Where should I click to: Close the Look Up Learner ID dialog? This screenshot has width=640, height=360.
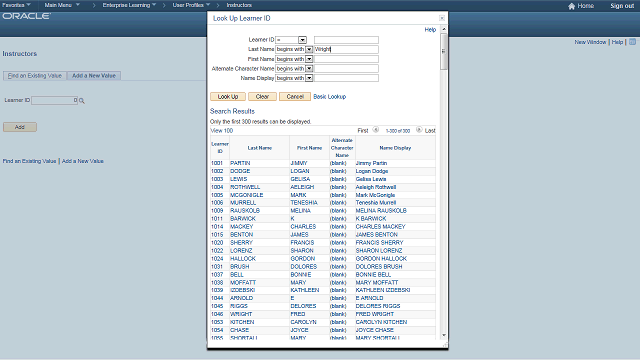[x=442, y=18]
